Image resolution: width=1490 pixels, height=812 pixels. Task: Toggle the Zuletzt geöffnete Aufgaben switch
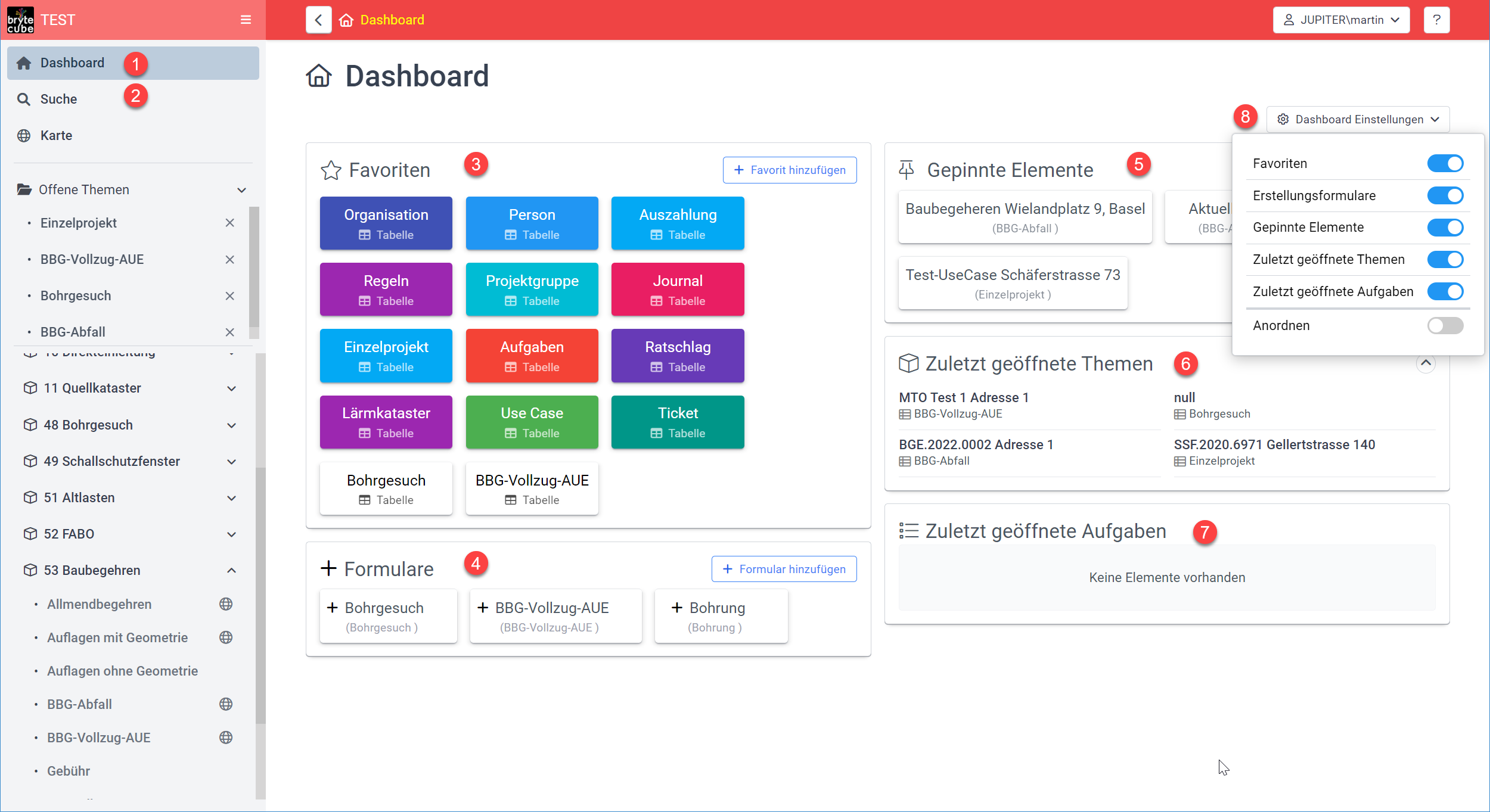(1445, 291)
